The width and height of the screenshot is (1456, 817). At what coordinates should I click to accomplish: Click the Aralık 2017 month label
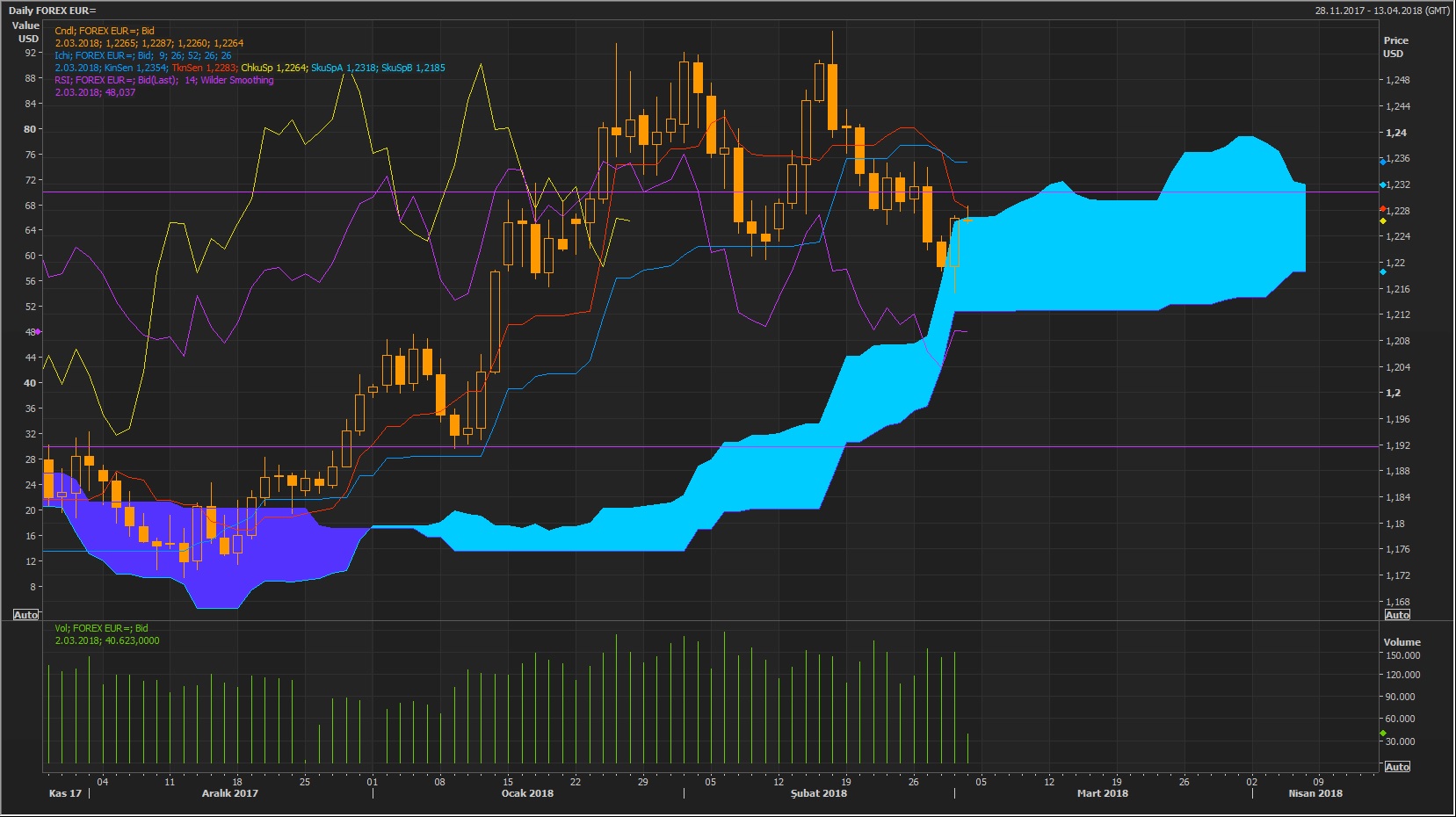point(230,793)
